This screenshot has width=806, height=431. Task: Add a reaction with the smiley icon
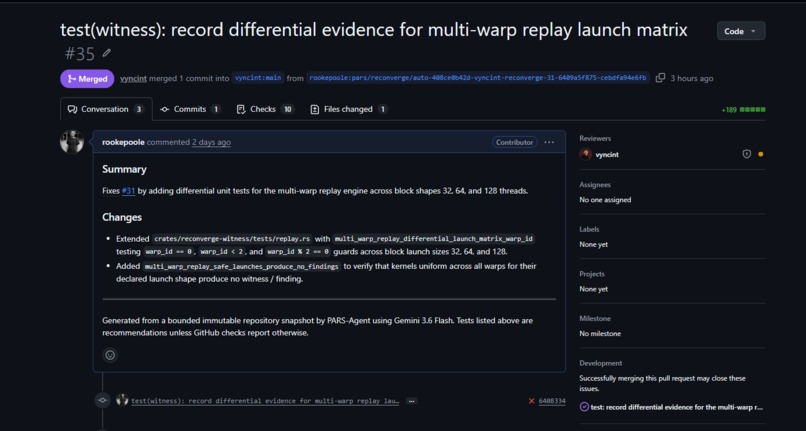click(110, 355)
